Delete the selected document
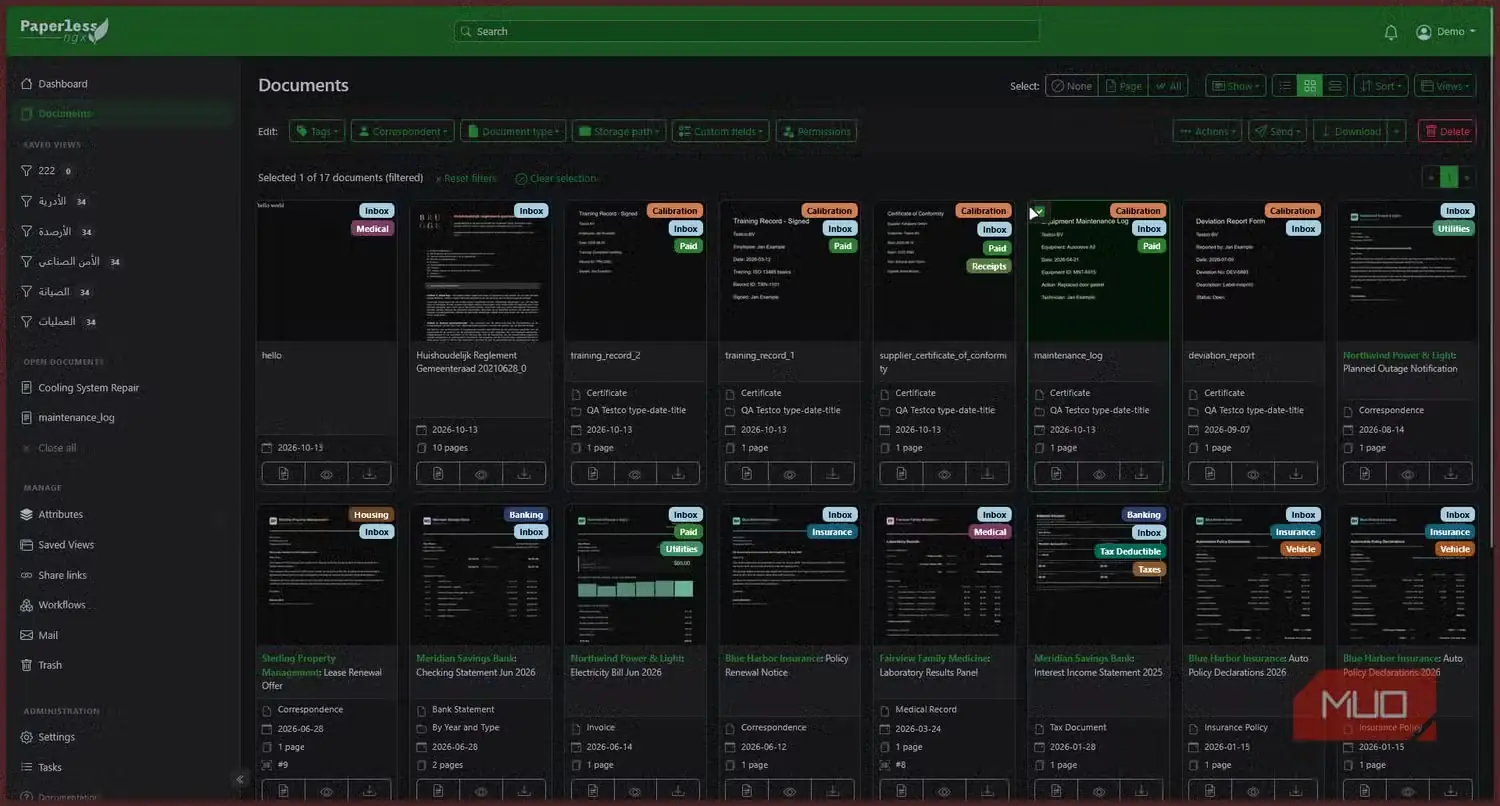The width and height of the screenshot is (1500, 806). coord(1446,131)
